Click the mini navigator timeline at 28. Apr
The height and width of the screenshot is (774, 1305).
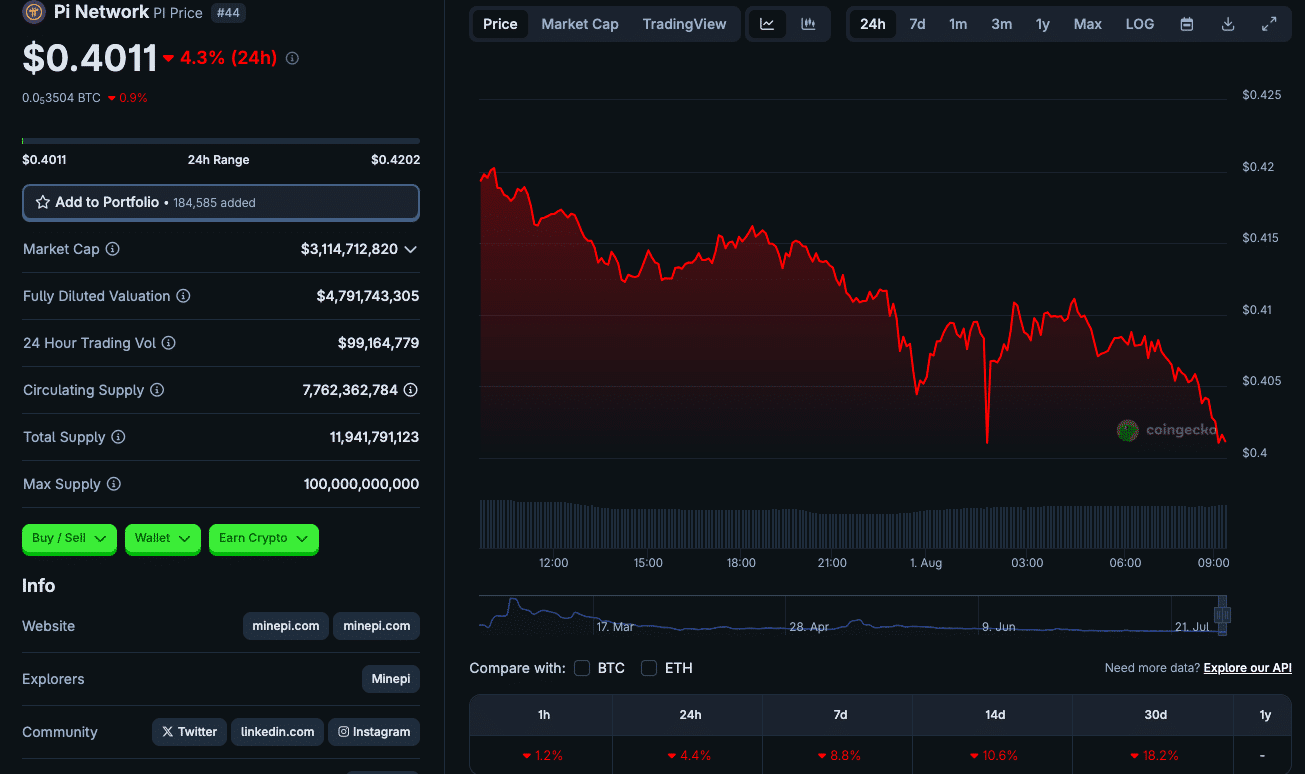pos(809,627)
